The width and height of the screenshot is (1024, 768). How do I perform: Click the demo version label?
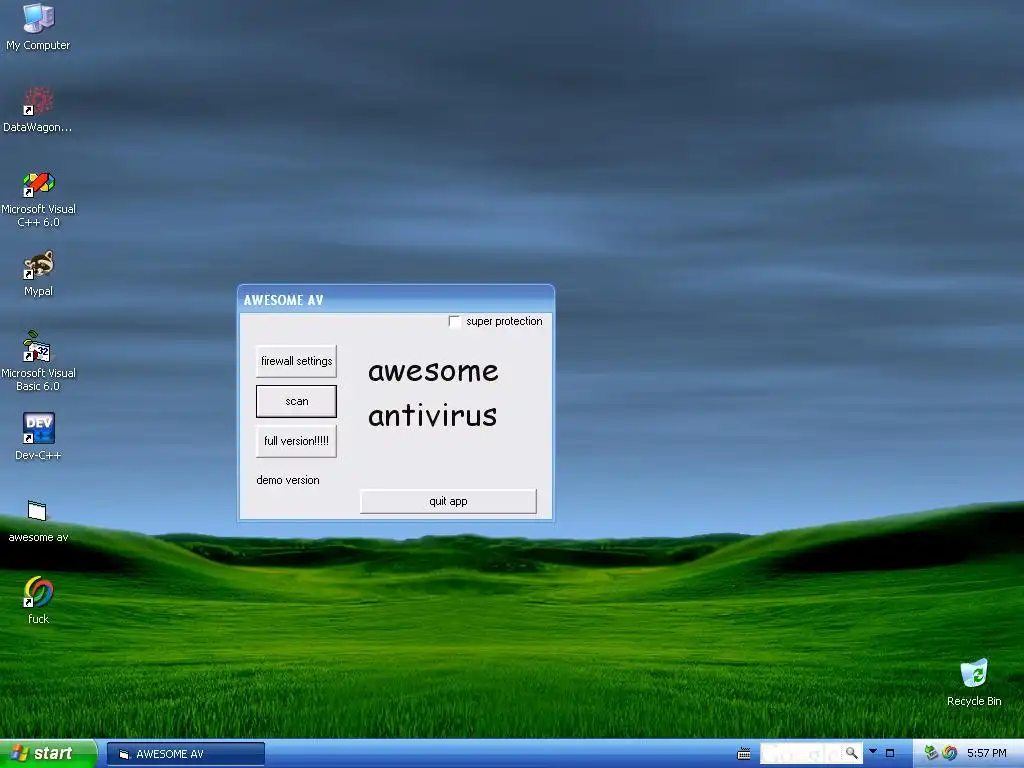coord(288,480)
